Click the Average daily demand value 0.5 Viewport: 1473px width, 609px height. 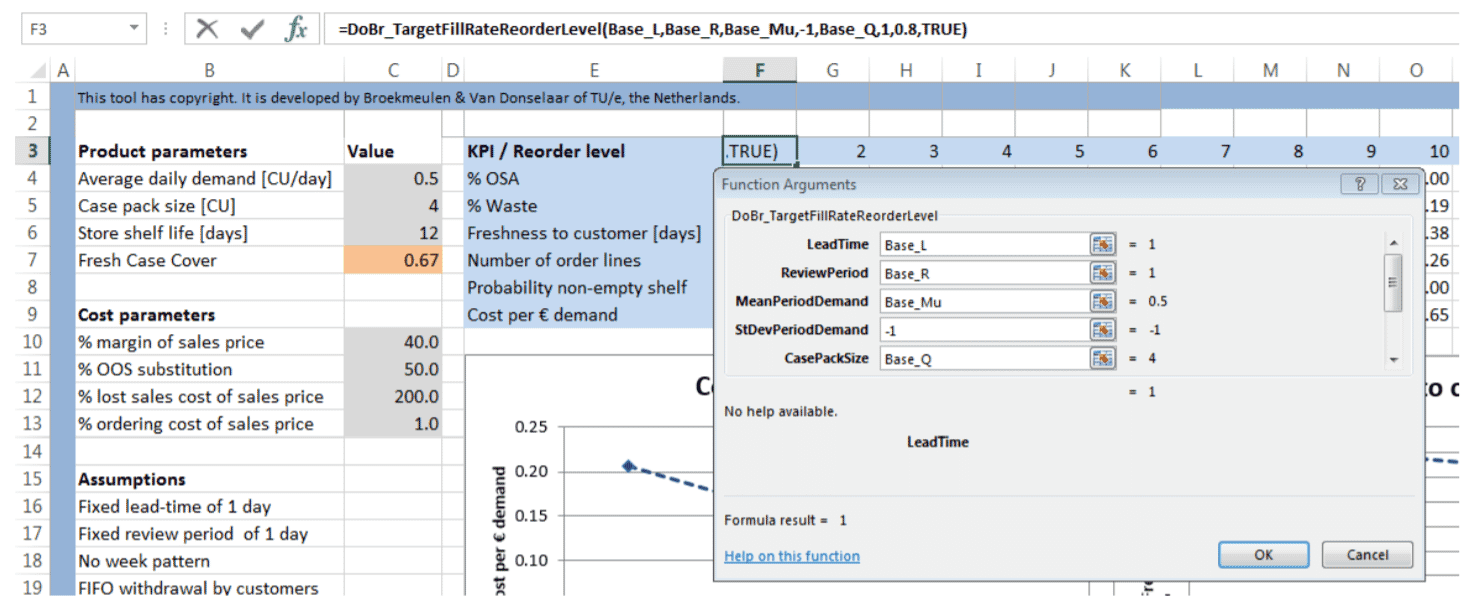pos(393,179)
